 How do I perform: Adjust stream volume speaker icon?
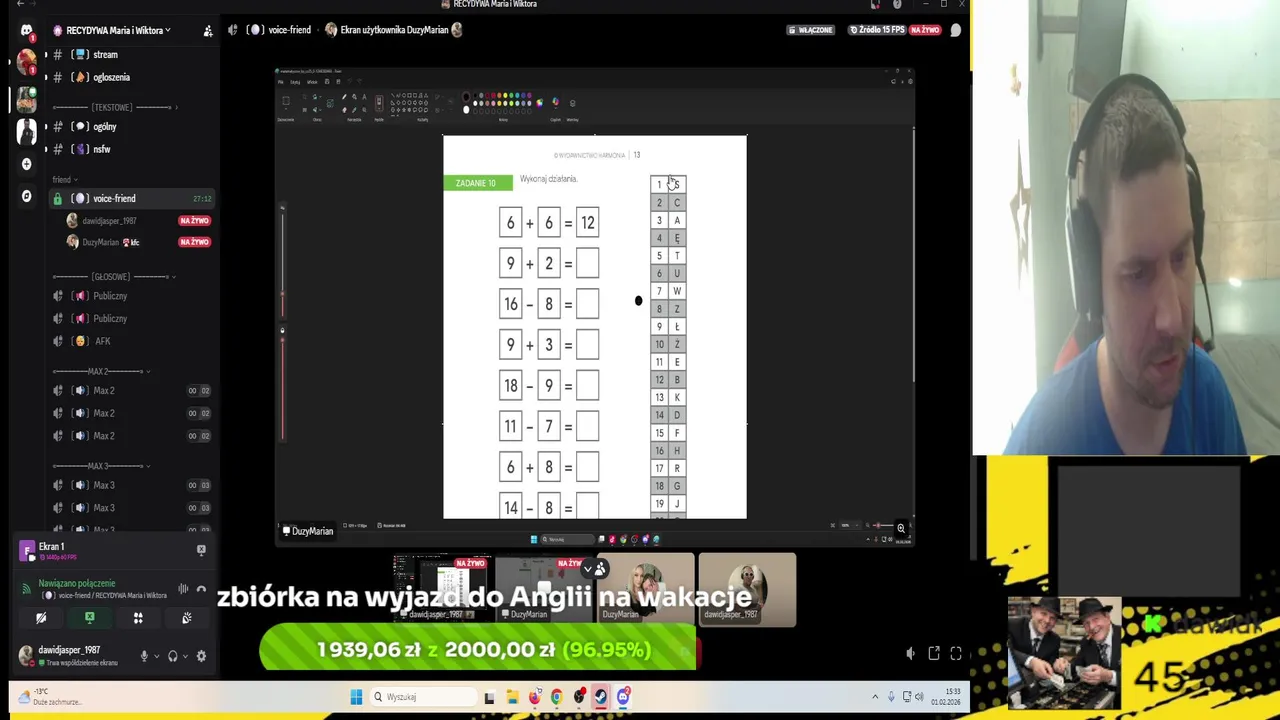click(x=910, y=653)
